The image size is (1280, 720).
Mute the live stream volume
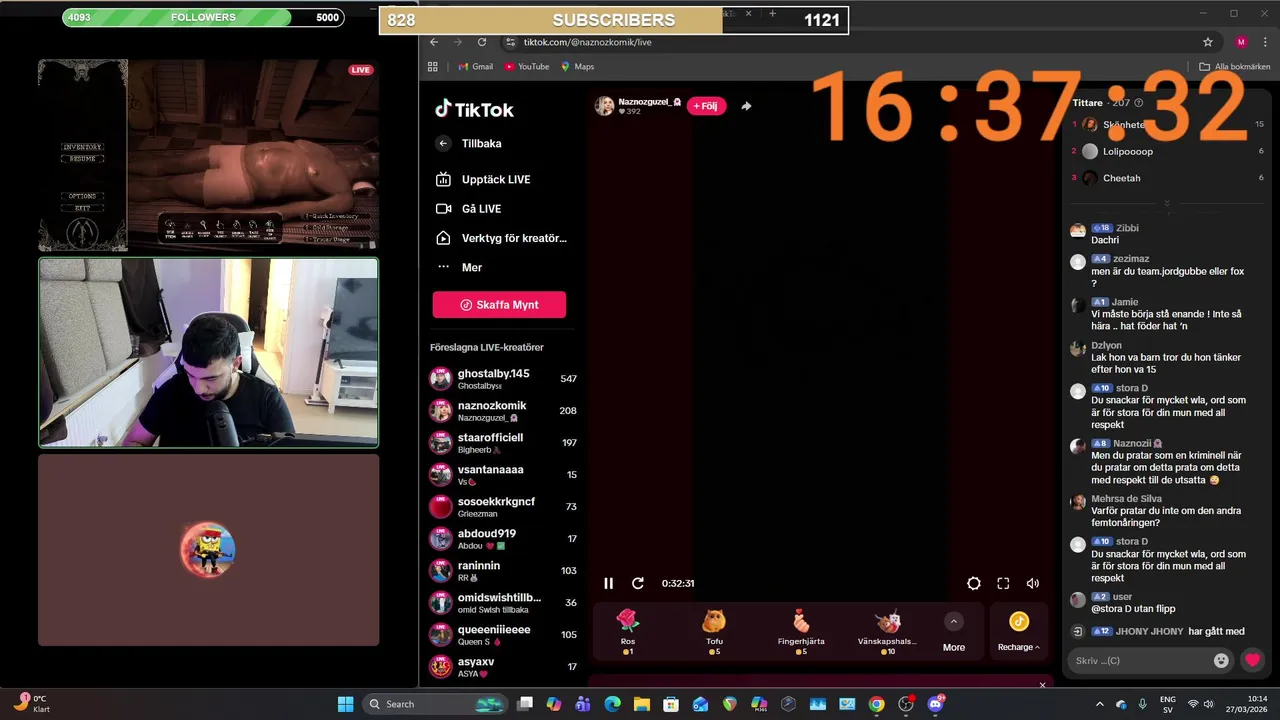1033,583
